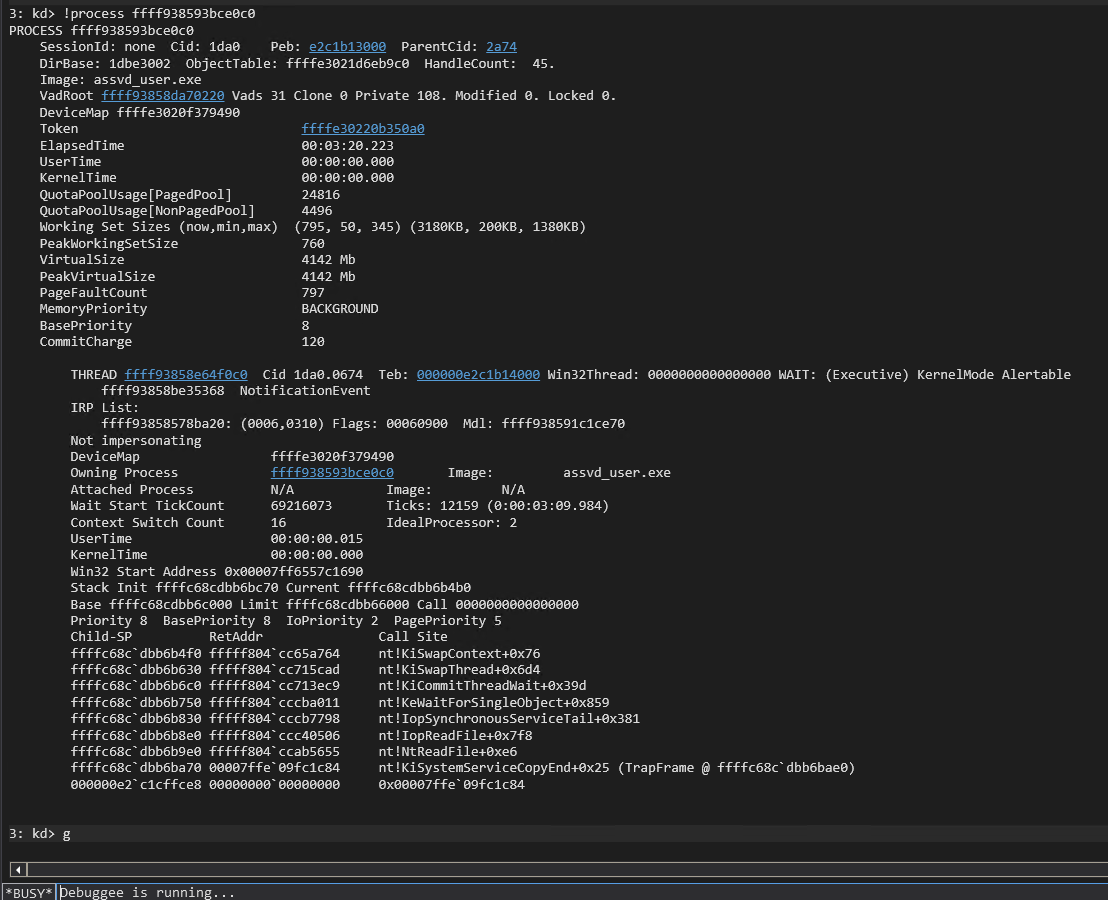The image size is (1108, 900).
Task: Click the *BUSY* status prompt
Action: 28,892
